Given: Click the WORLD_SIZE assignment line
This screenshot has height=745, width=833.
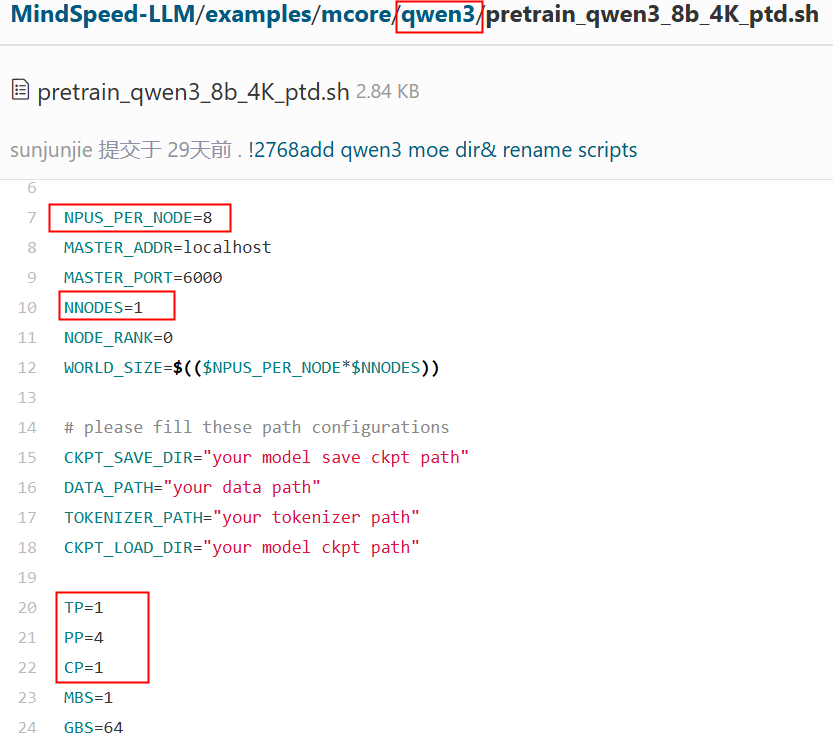Looking at the screenshot, I should point(252,368).
